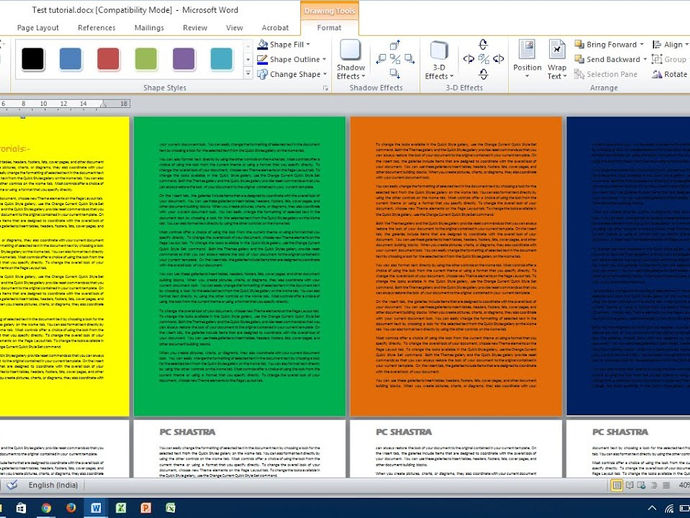Nudge shadow down
The height and width of the screenshot is (518, 690).
395,73
